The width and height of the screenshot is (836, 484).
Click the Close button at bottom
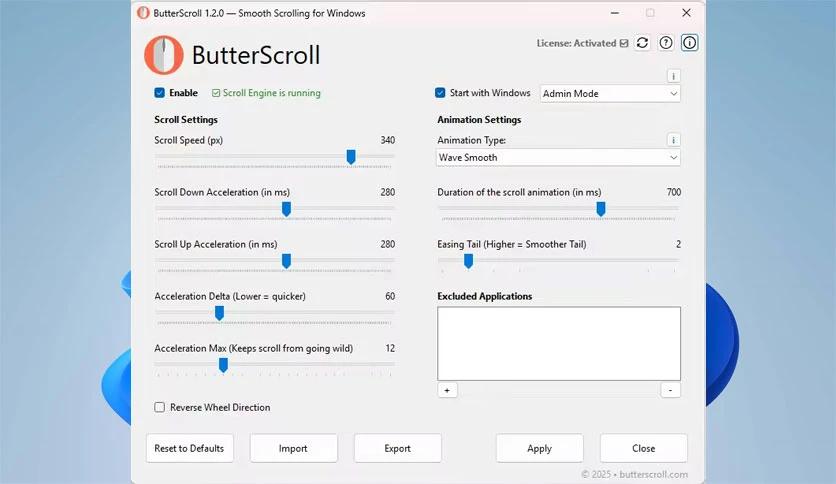click(644, 448)
